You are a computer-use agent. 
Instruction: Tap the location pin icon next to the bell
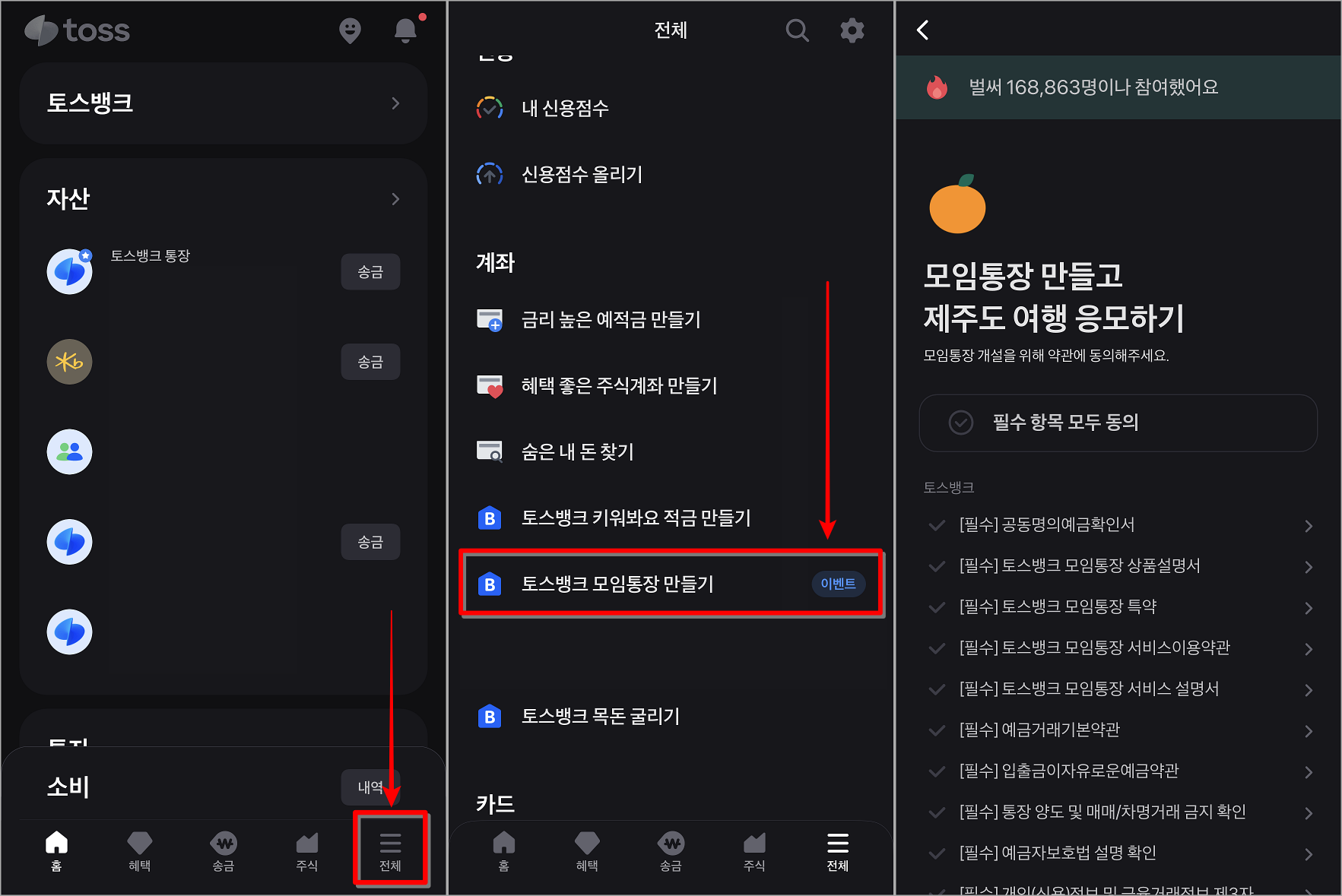(350, 30)
